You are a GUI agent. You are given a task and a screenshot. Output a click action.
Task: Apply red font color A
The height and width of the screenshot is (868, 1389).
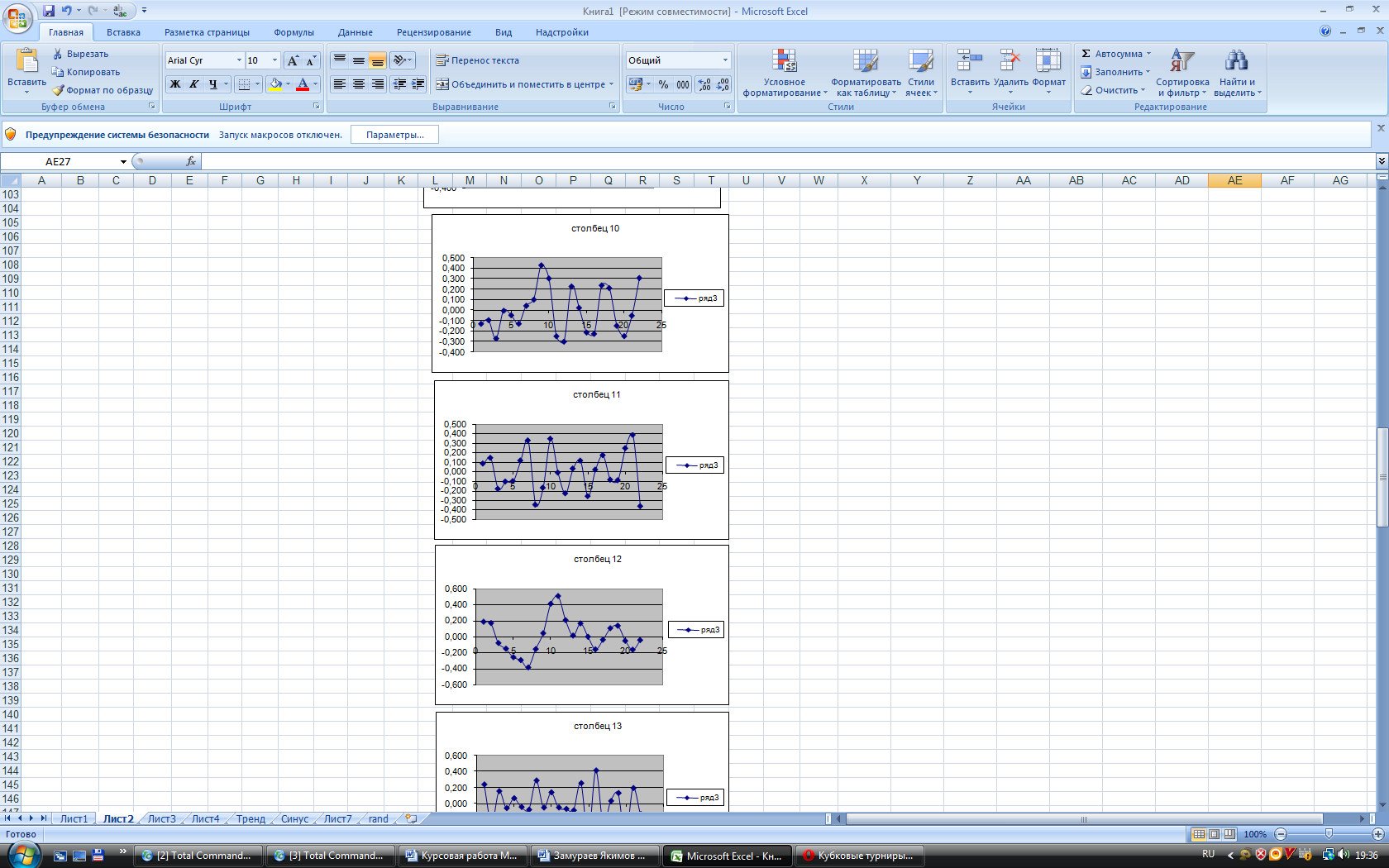[303, 84]
